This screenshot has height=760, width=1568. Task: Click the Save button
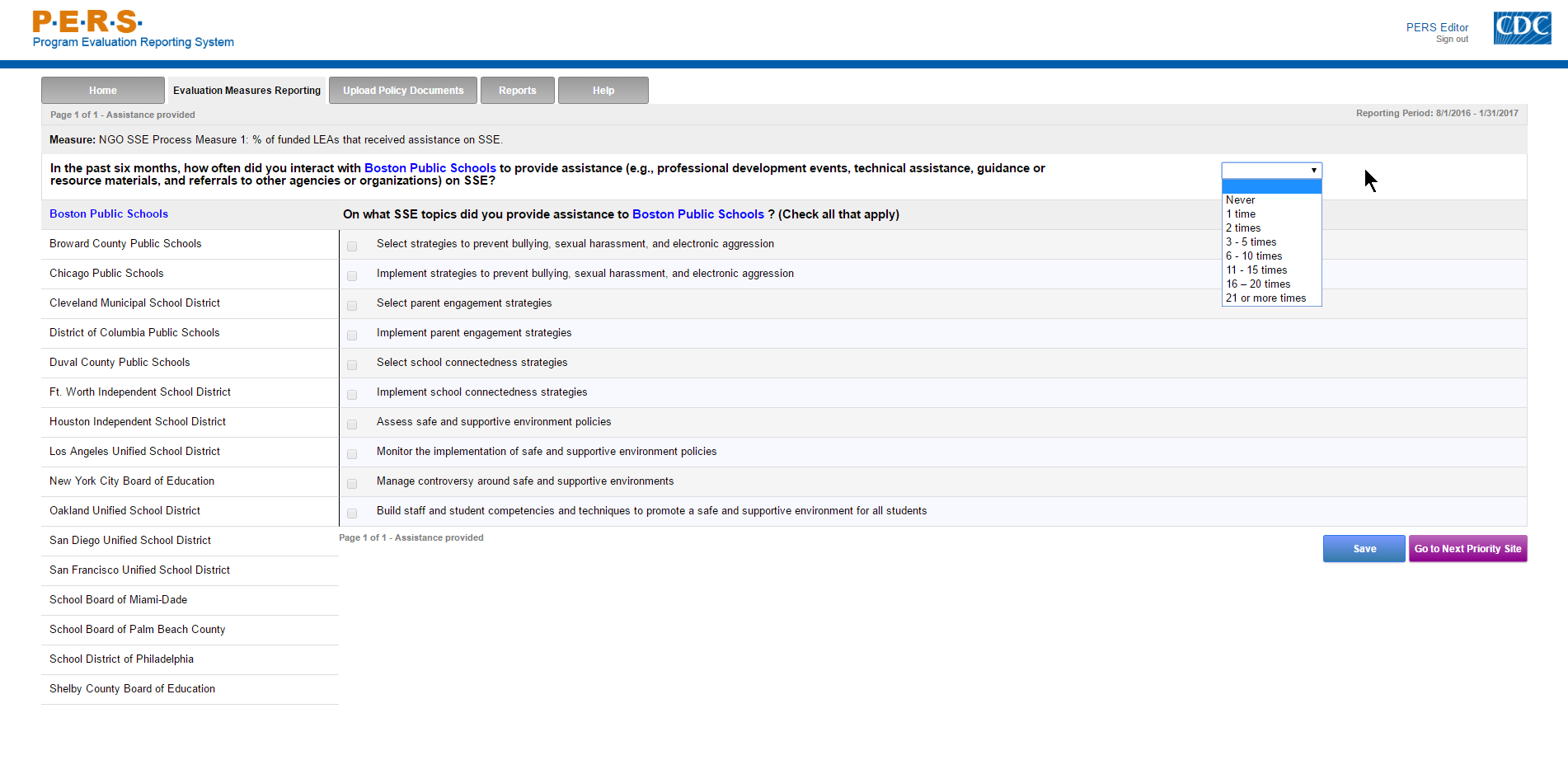point(1364,549)
